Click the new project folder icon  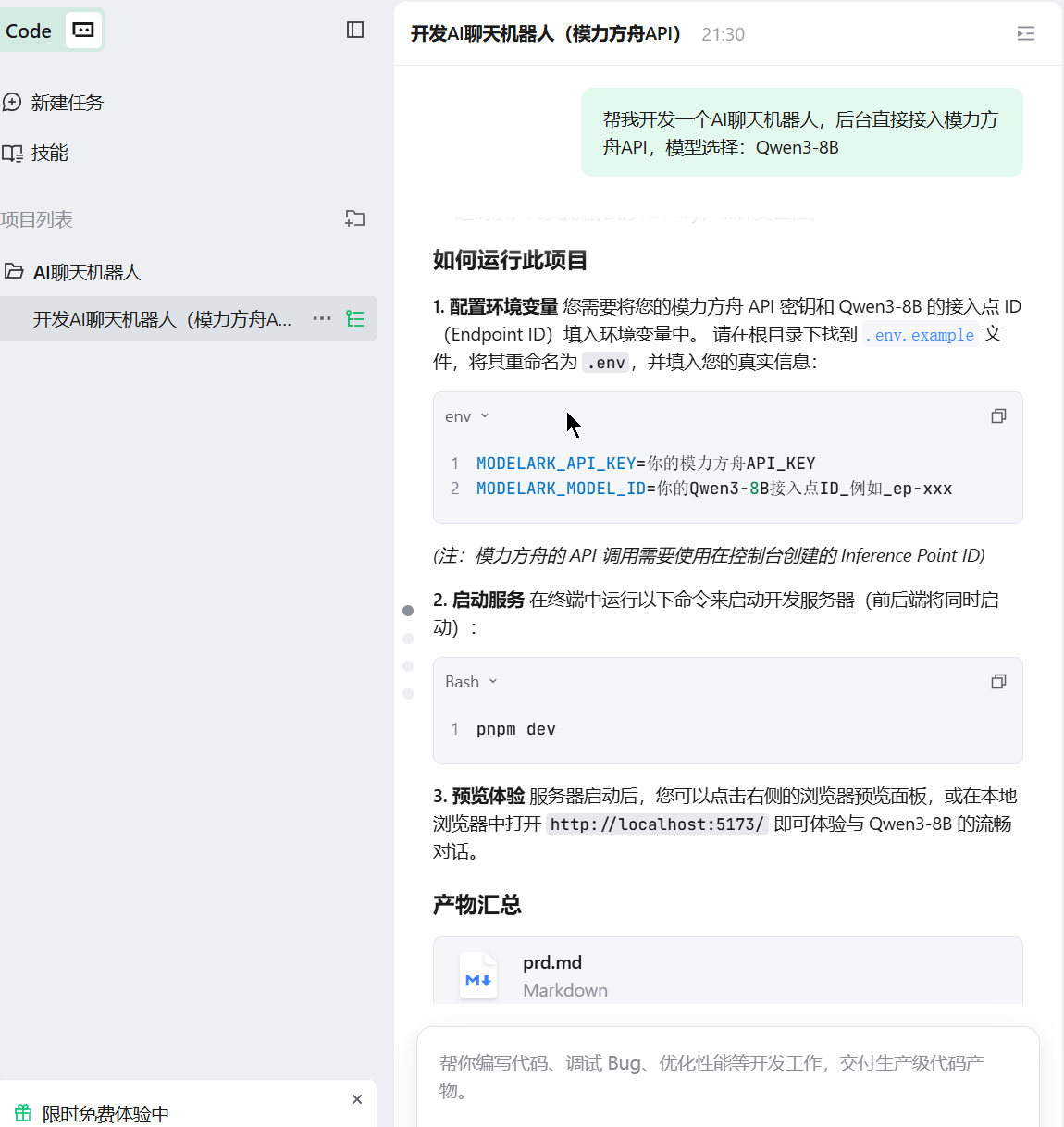[x=355, y=219]
